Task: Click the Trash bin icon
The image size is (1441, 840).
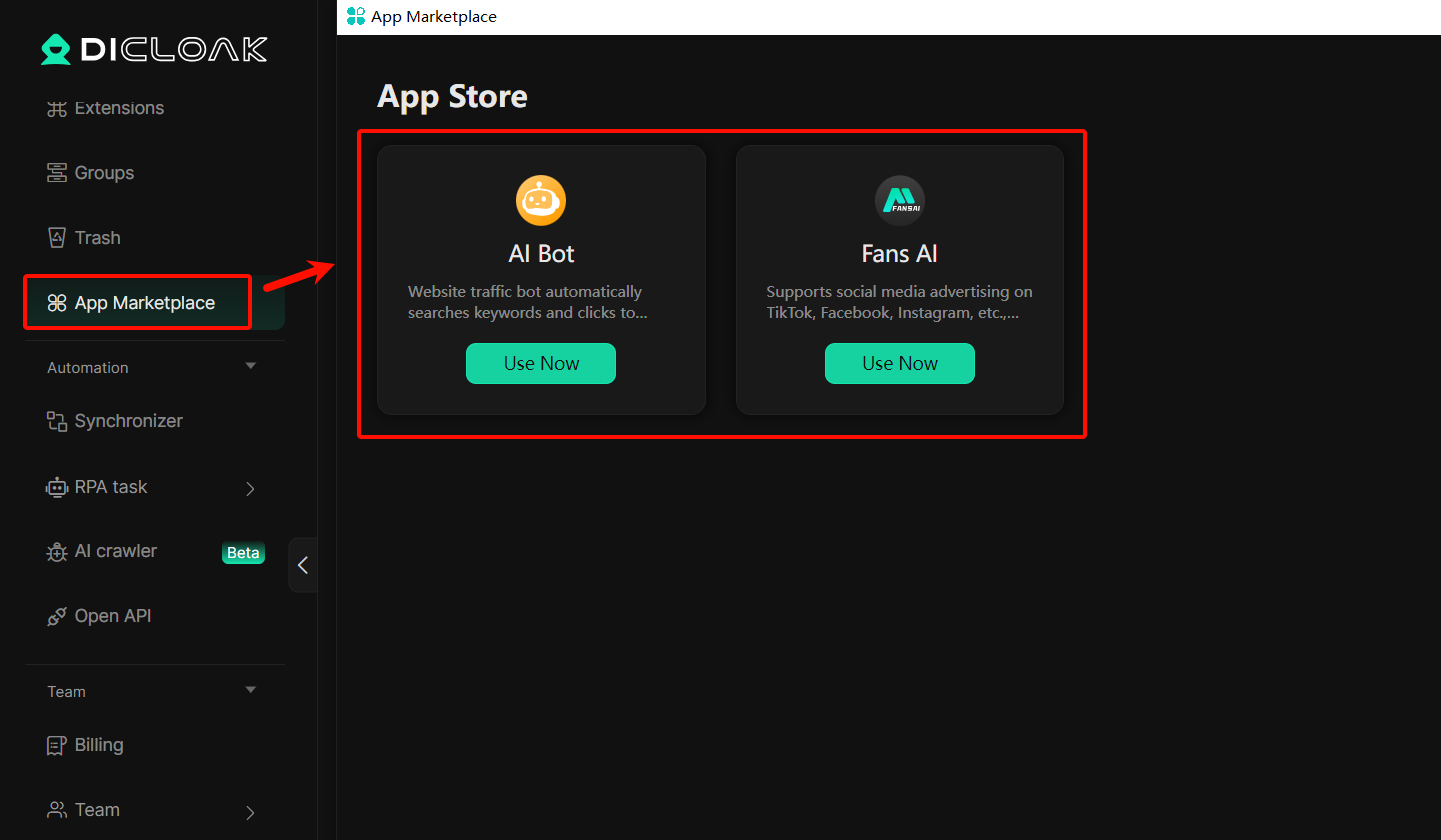Action: (x=57, y=238)
